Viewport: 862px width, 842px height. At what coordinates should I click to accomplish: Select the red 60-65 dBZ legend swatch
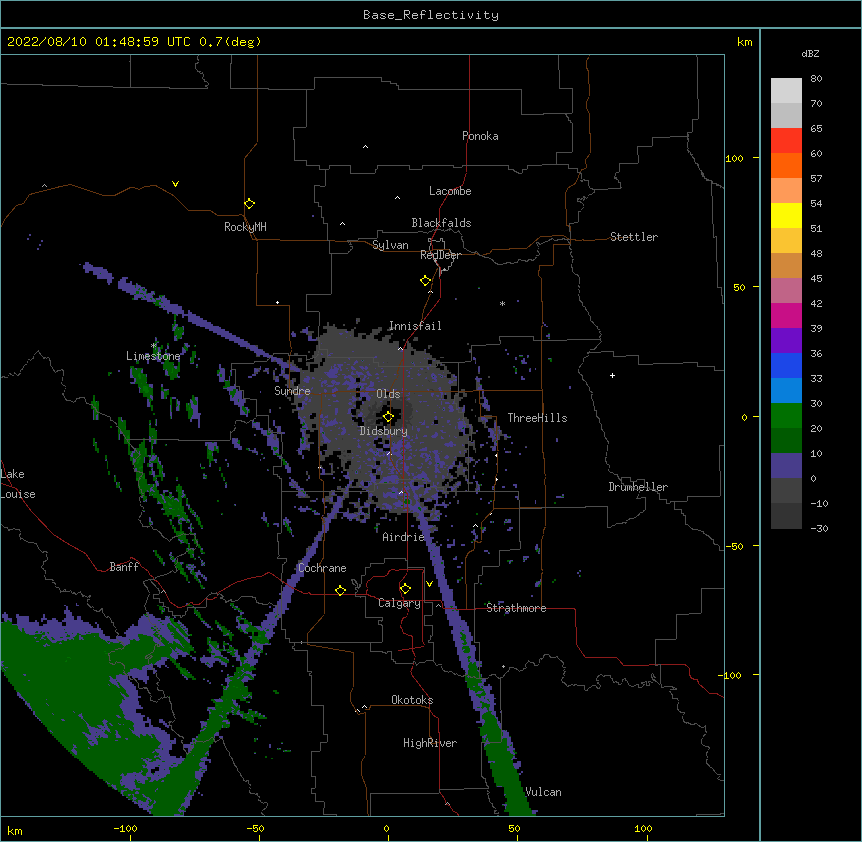pos(786,140)
